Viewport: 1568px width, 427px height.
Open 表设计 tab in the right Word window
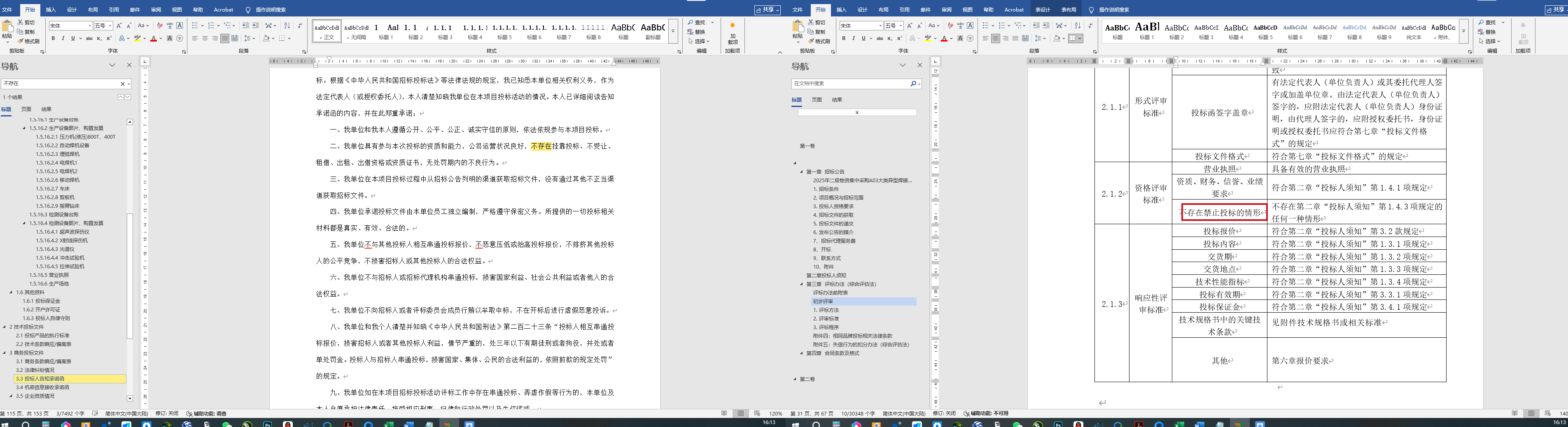(1043, 10)
